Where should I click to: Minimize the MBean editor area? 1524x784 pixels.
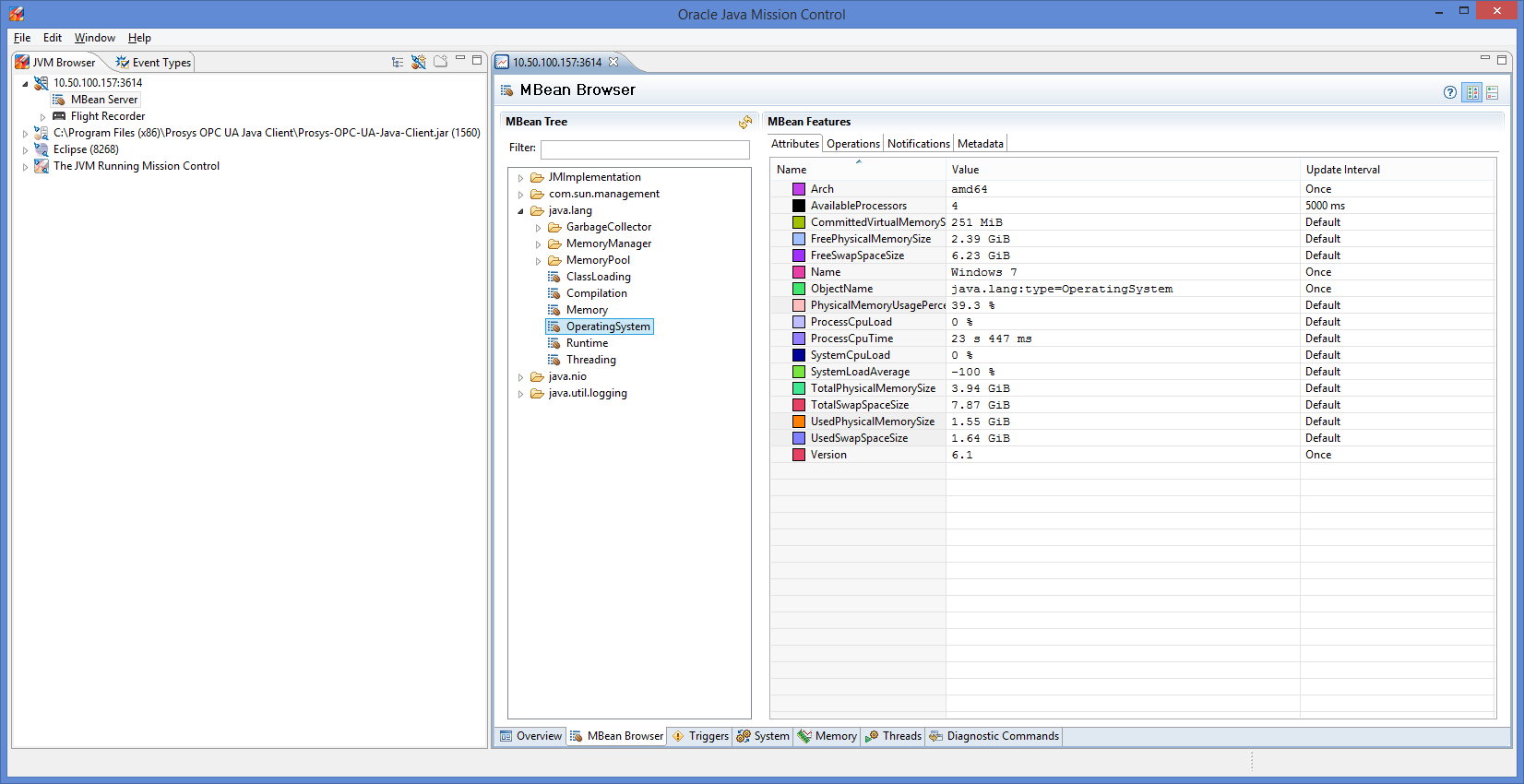[x=1485, y=59]
